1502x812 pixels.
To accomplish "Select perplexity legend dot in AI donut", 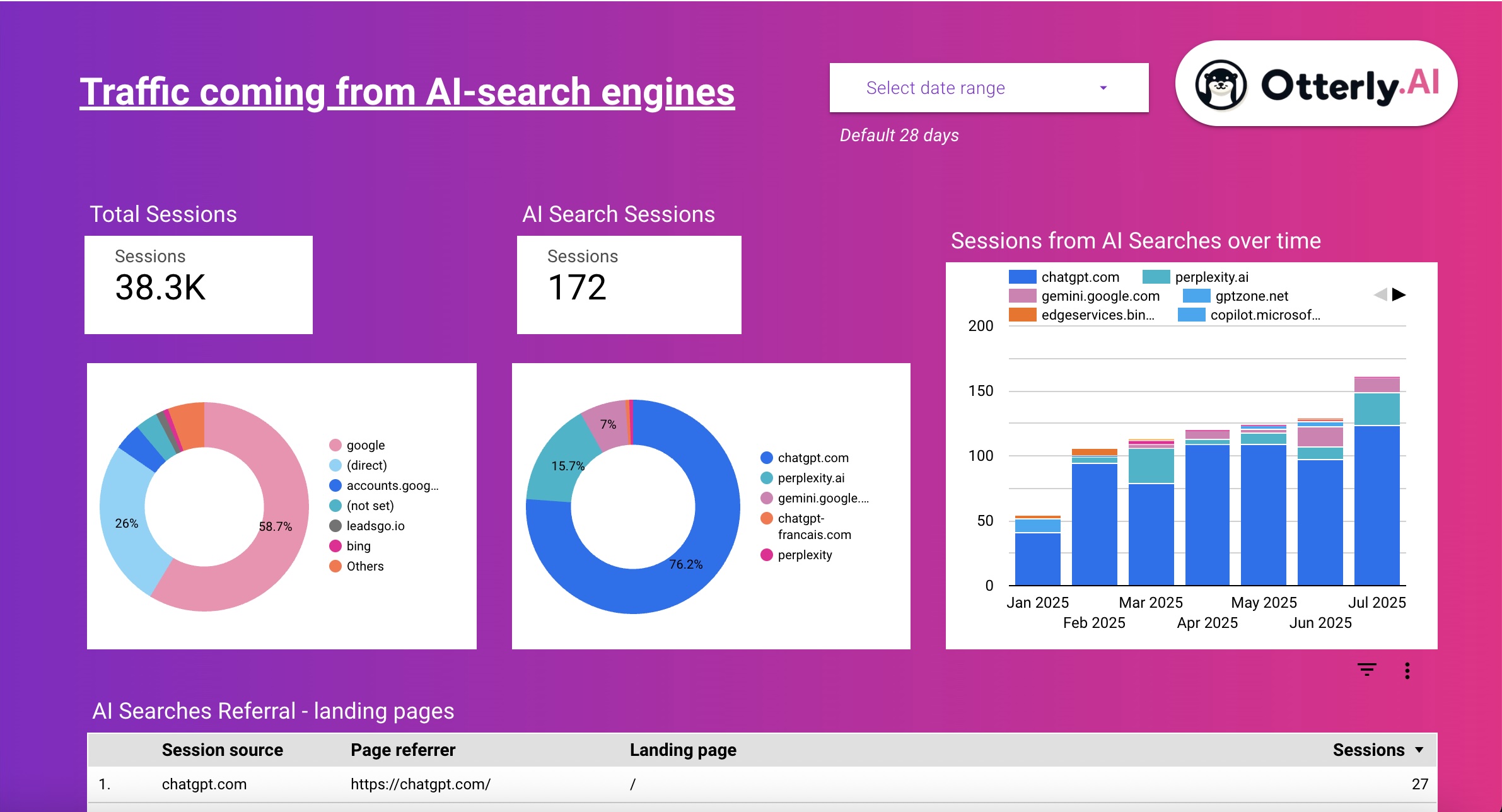I will [x=767, y=555].
